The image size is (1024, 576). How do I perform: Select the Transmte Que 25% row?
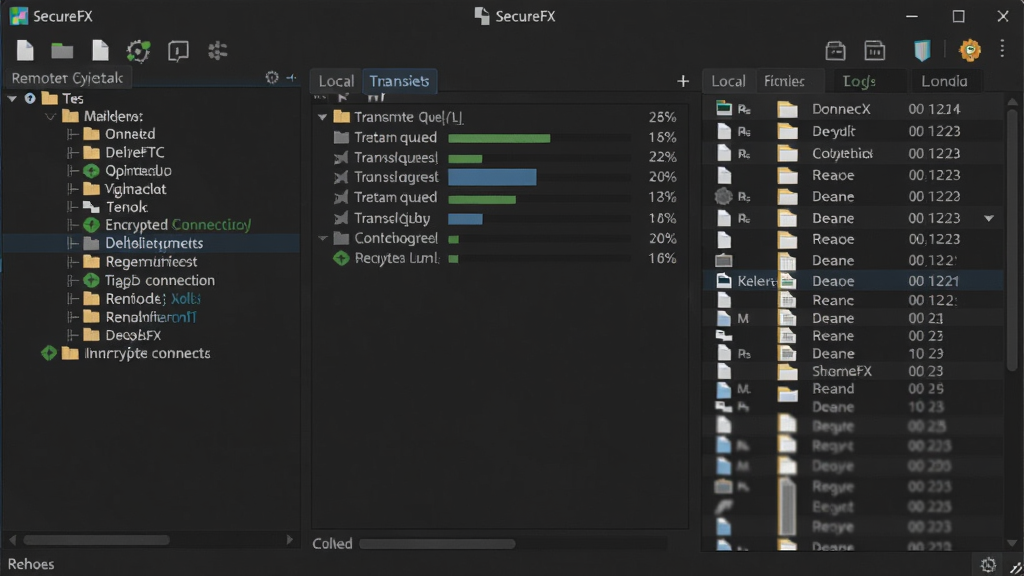(499, 118)
